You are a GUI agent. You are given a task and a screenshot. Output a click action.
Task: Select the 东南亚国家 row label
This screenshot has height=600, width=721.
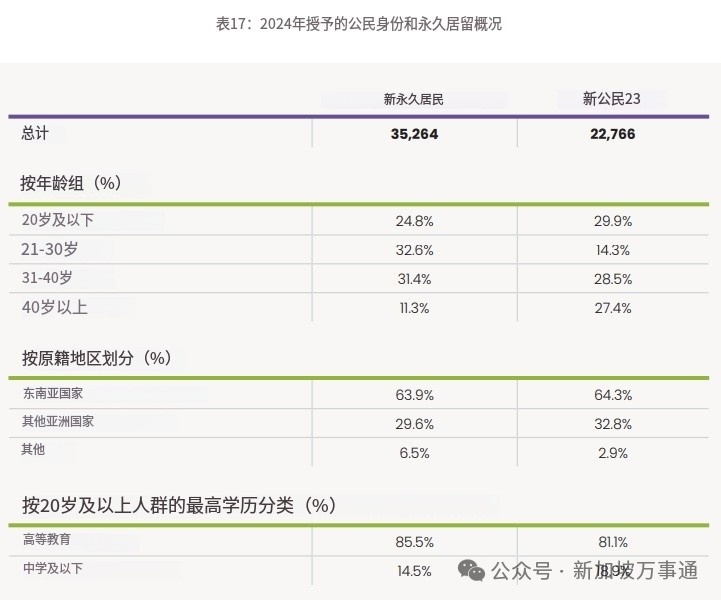coord(53,394)
